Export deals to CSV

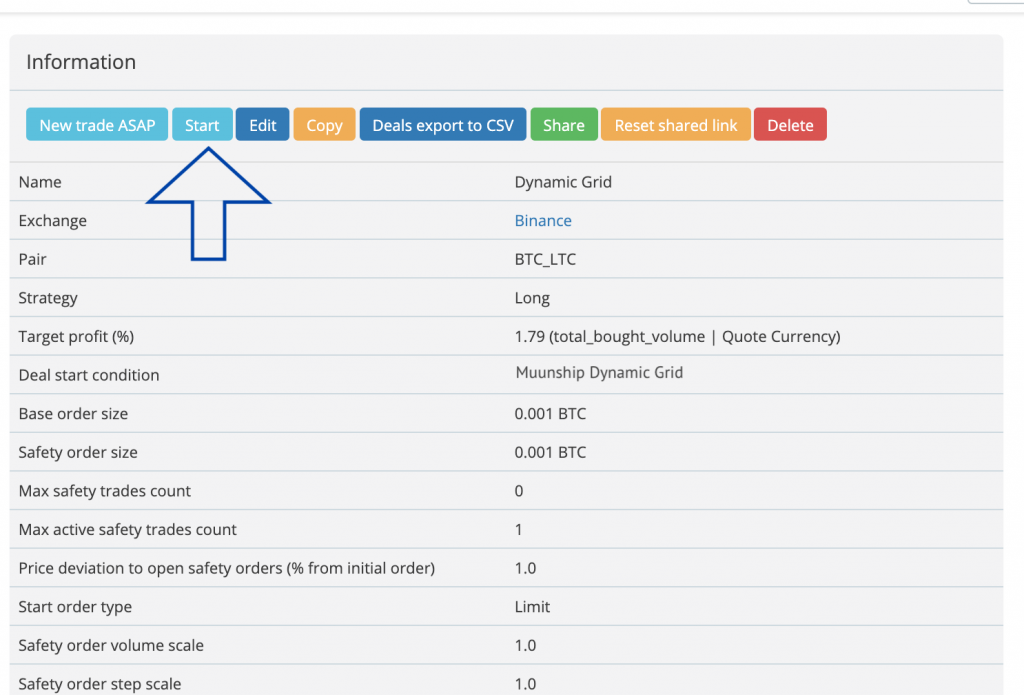tap(443, 125)
